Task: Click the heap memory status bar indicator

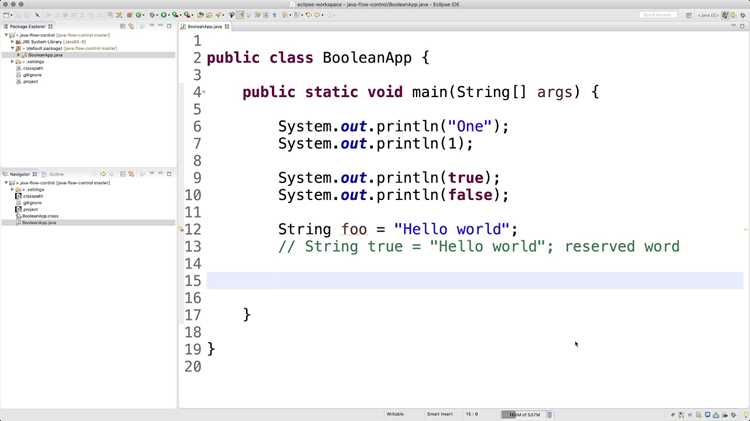Action: click(x=522, y=414)
